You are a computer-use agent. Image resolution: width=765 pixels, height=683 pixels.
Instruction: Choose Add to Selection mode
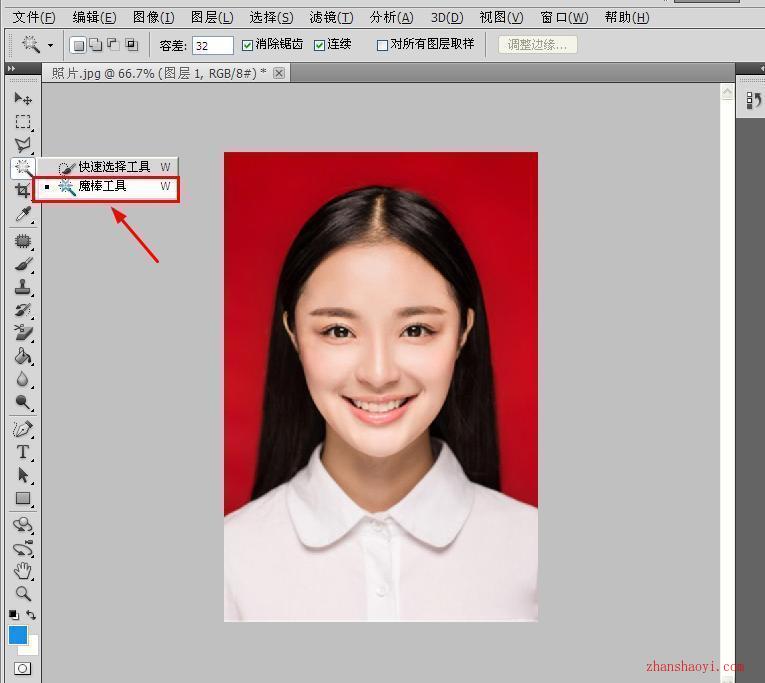point(96,45)
